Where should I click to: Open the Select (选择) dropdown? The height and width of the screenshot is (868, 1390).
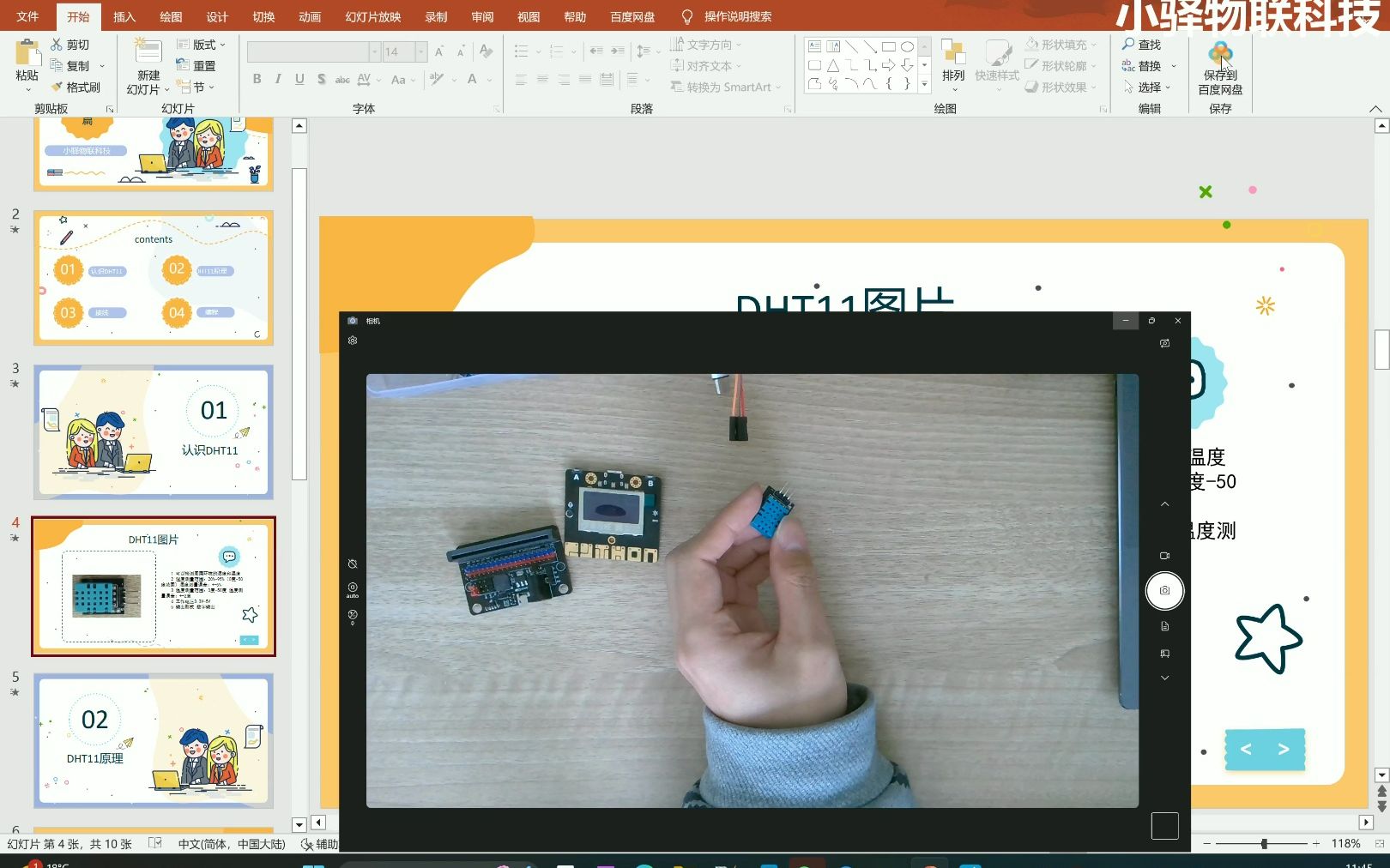click(x=1146, y=87)
